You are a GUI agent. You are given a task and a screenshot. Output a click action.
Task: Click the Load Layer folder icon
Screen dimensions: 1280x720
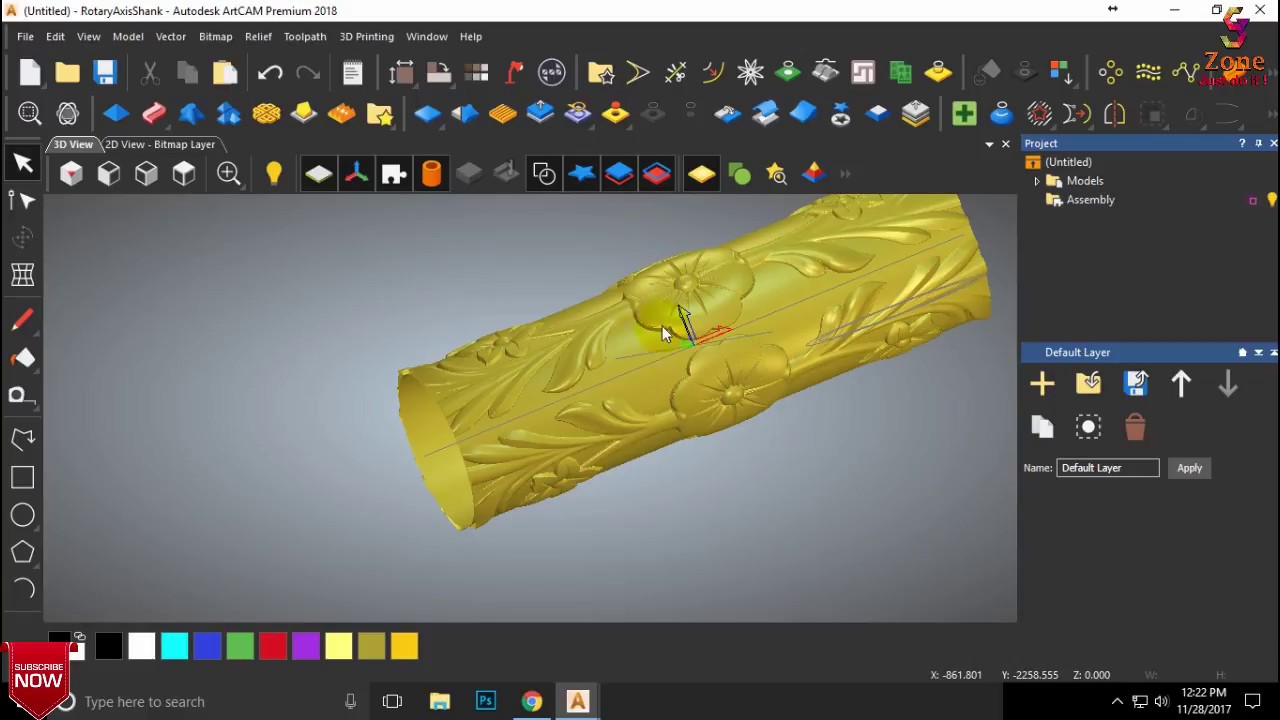point(1088,383)
